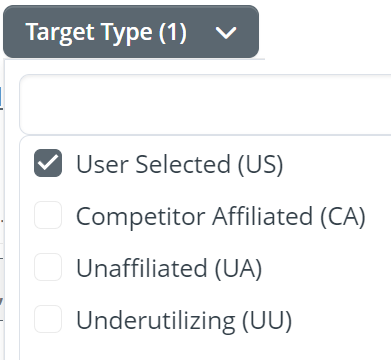Click the empty box left of Competitor Affiliated
Screen dimensions: 391x360
pos(48,215)
